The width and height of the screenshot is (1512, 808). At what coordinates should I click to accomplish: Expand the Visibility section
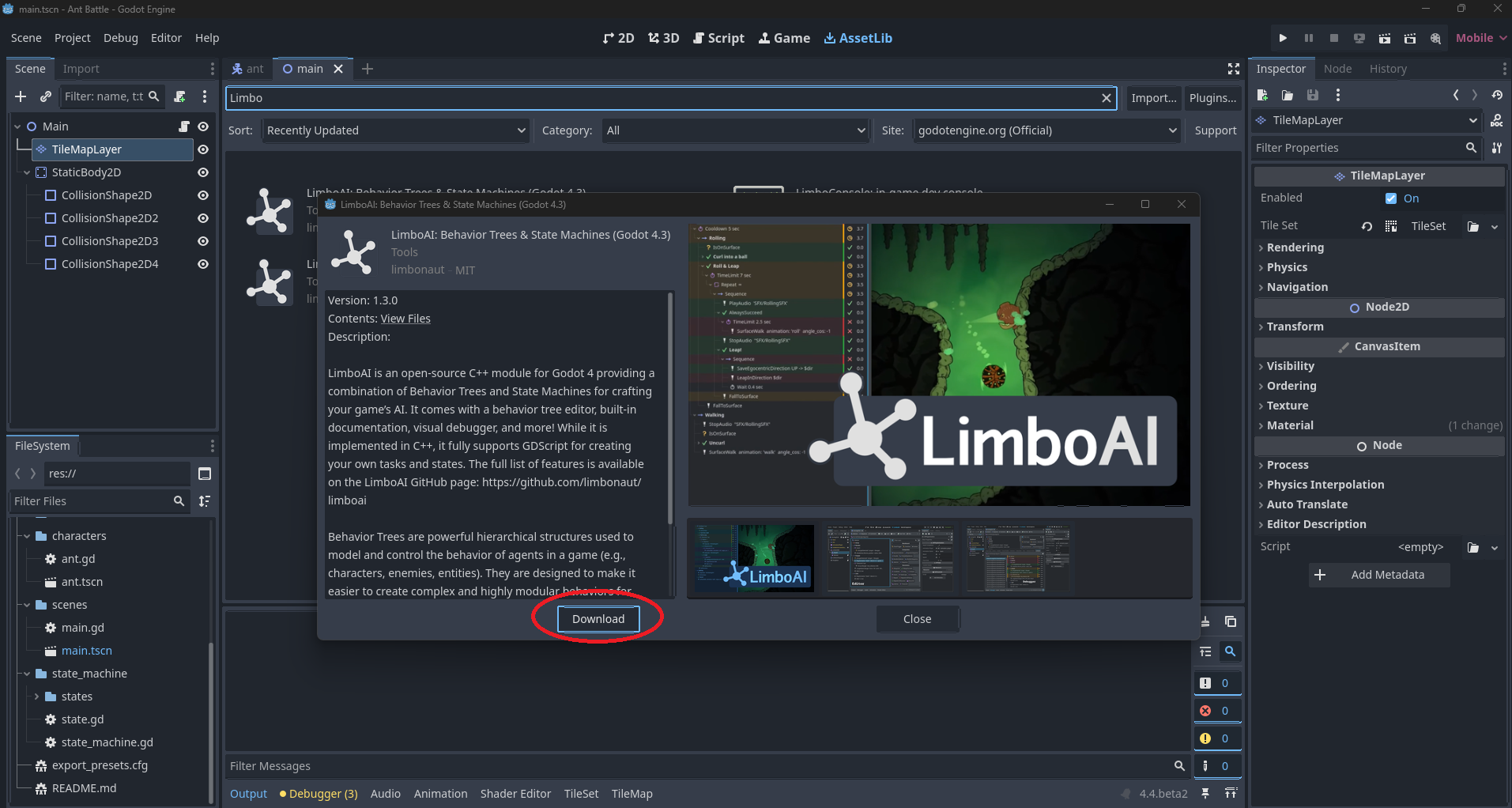[1290, 366]
